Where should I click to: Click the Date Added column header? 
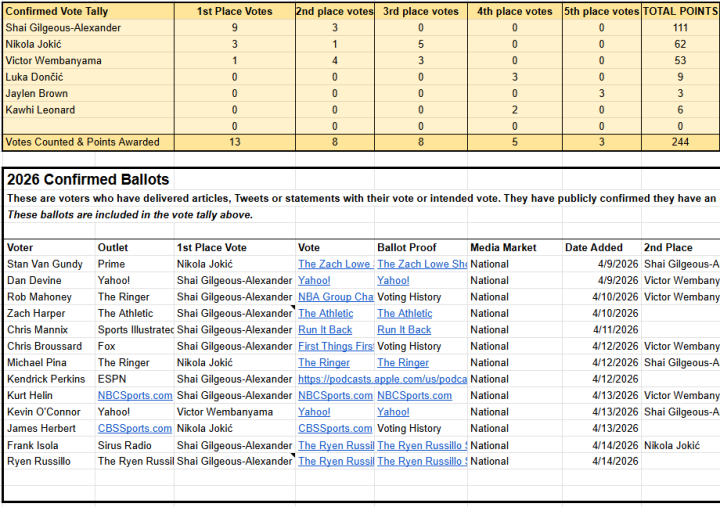pyautogui.click(x=593, y=247)
